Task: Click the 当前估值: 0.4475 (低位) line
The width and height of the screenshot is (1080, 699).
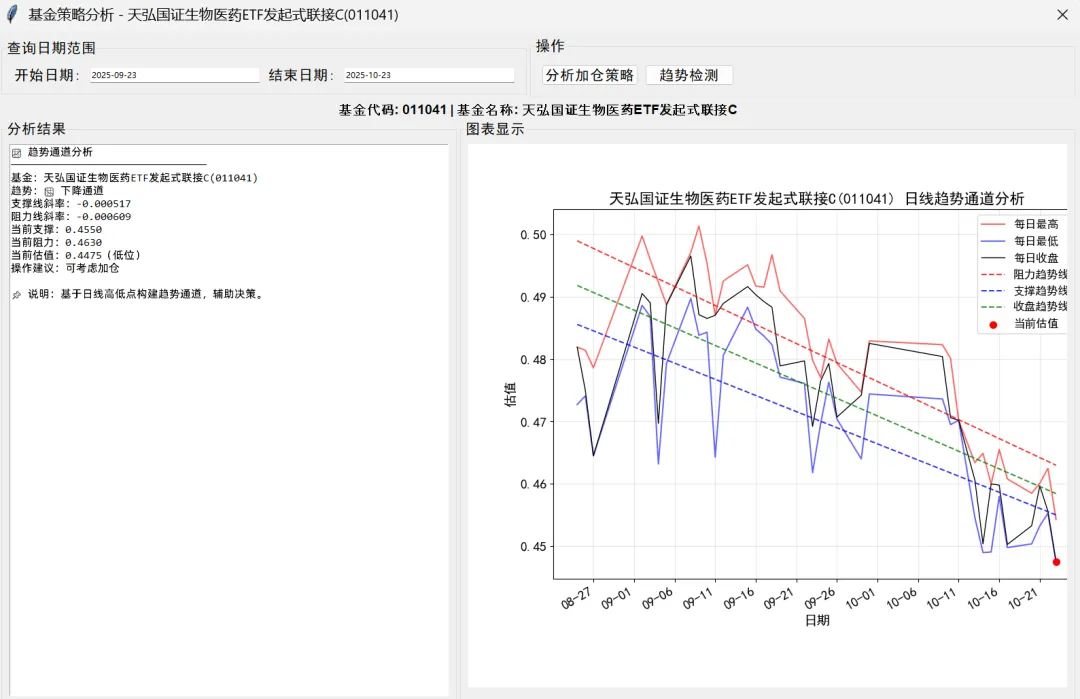Action: tap(76, 255)
